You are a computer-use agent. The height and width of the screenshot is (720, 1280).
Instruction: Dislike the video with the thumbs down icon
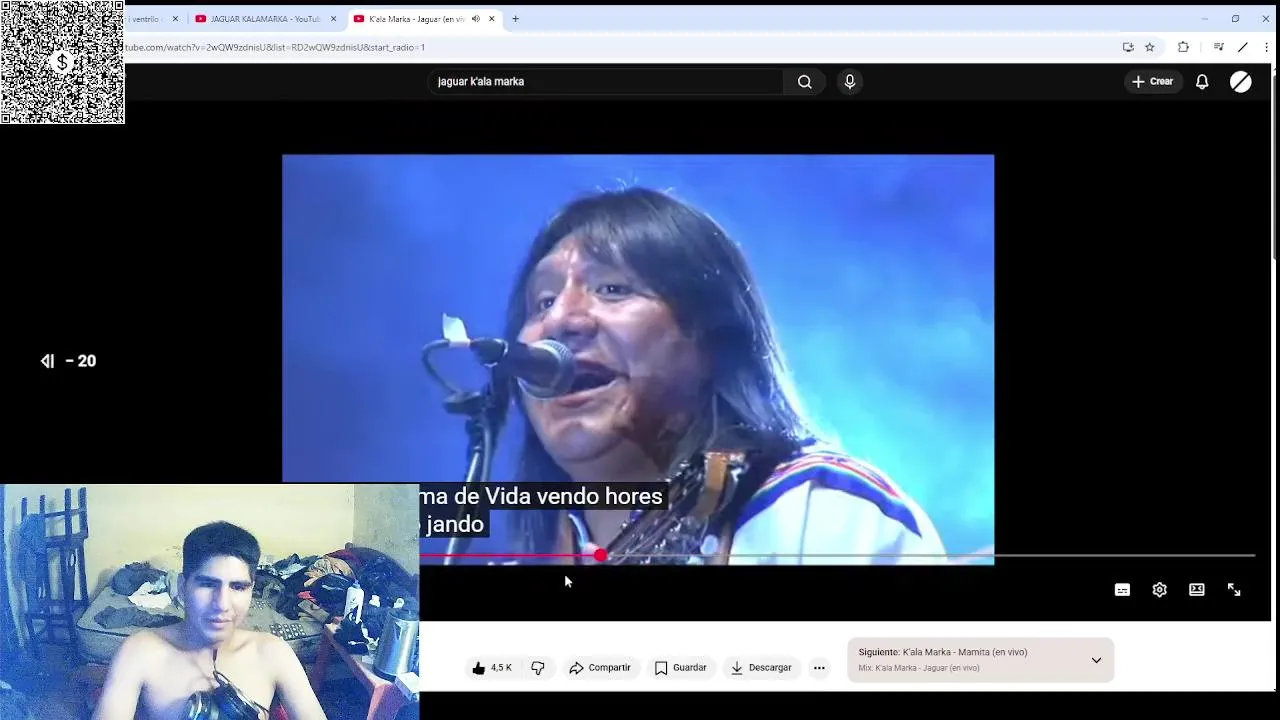[x=538, y=668]
